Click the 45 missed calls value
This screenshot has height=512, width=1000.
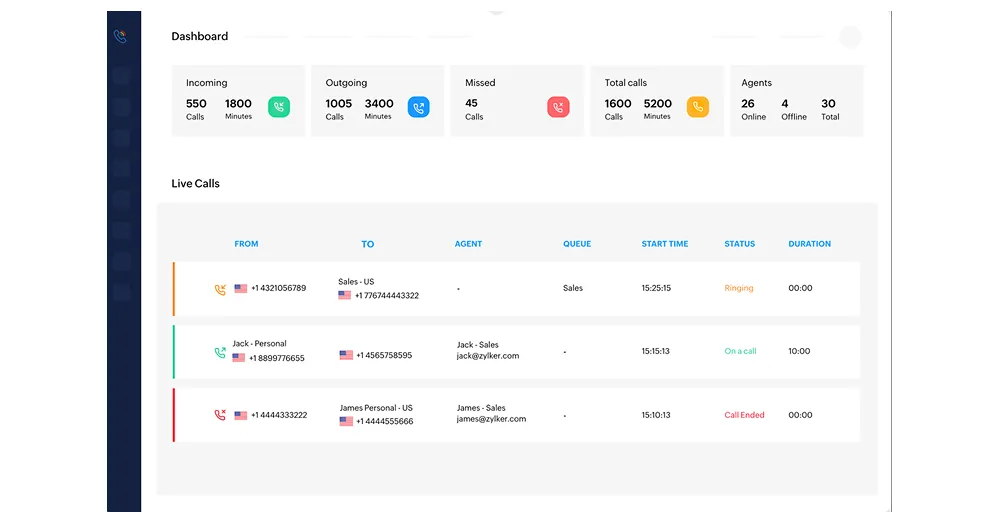[471, 103]
